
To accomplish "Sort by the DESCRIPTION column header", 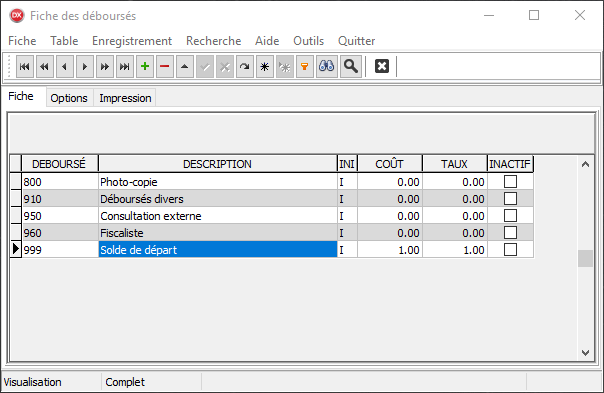I will point(217,164).
